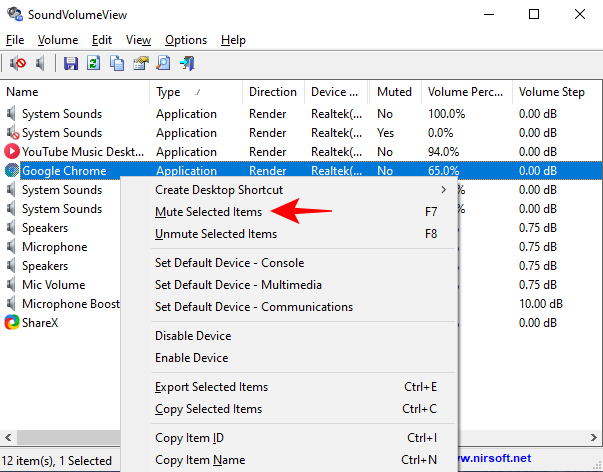Viewport: 603px width, 472px height.
Task: Click the Refresh toolbar icon
Action: 94,64
